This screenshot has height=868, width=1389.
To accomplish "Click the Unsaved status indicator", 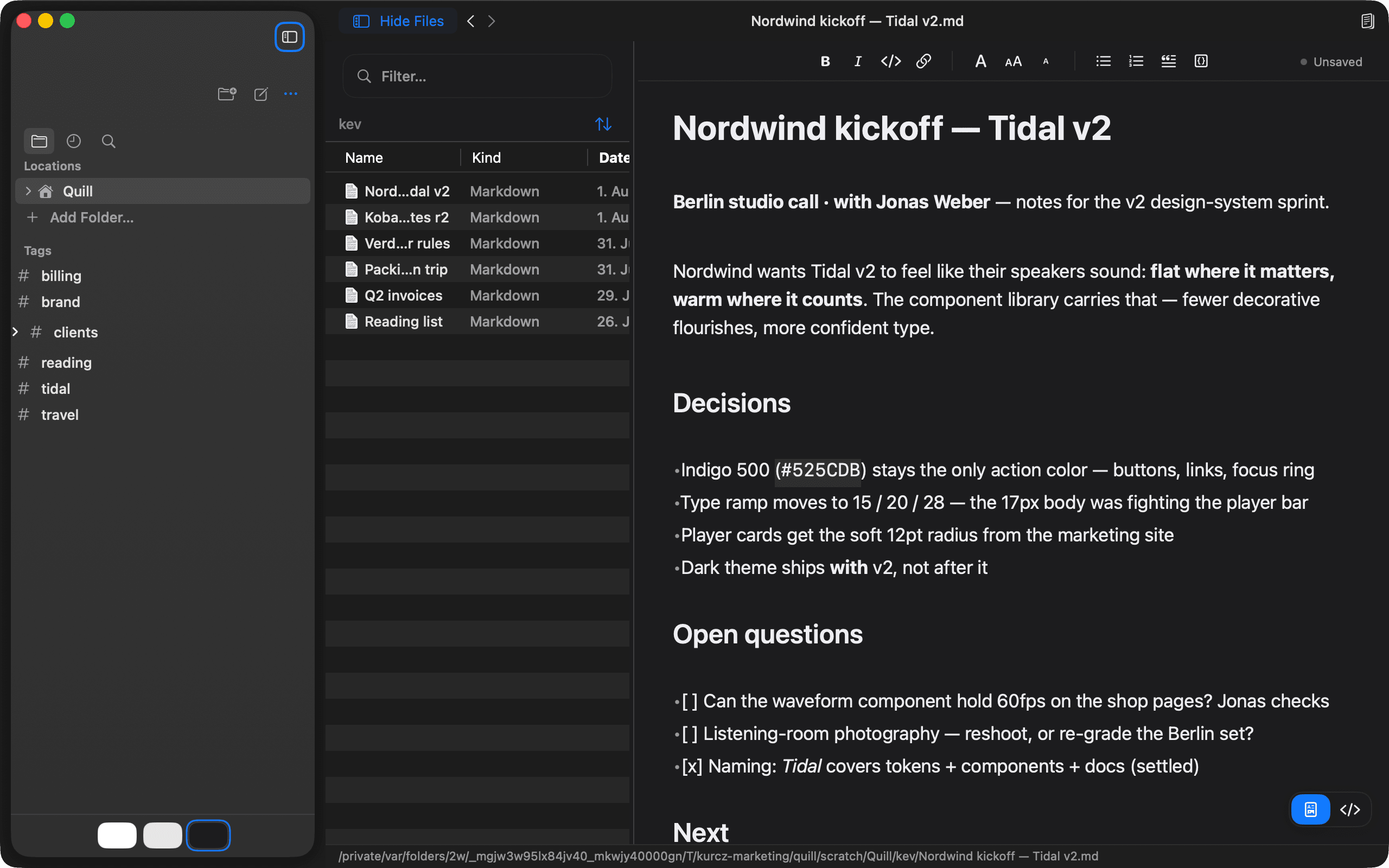I will [1331, 62].
